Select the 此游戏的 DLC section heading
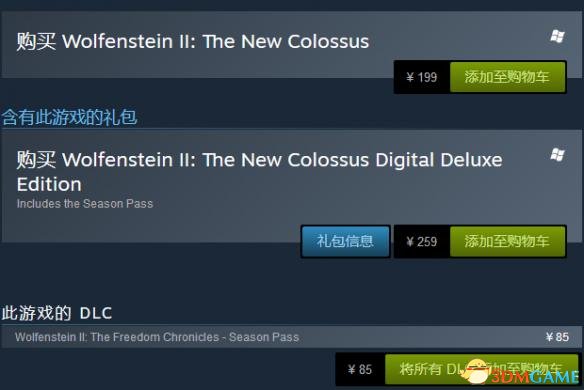 coord(57,313)
